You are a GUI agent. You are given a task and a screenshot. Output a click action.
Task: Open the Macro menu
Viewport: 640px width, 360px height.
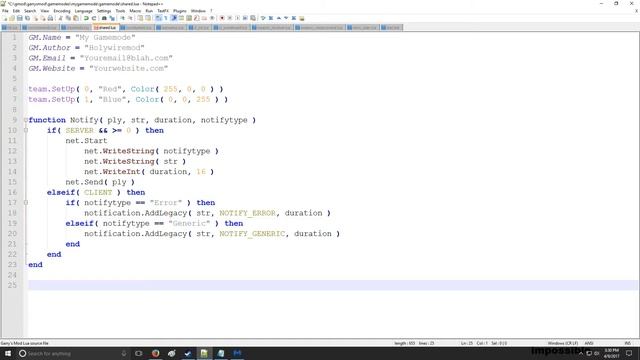(136, 11)
